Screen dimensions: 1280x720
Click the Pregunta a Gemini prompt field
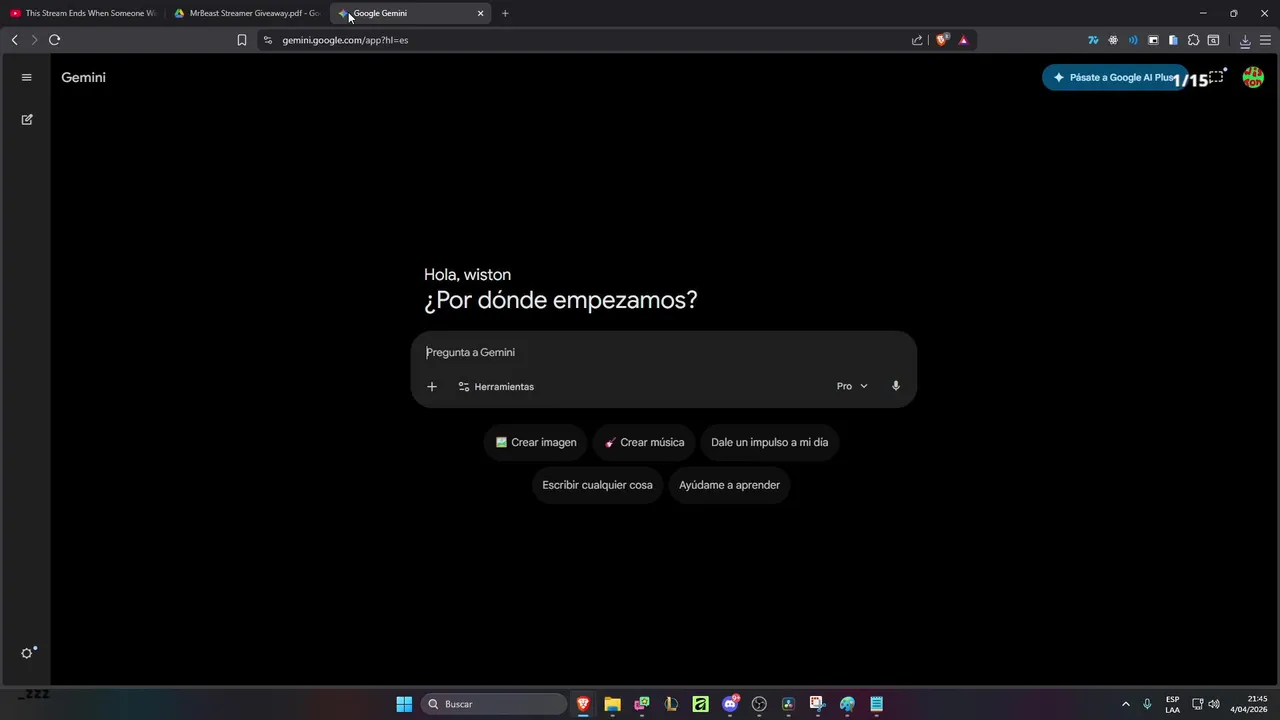click(x=664, y=352)
